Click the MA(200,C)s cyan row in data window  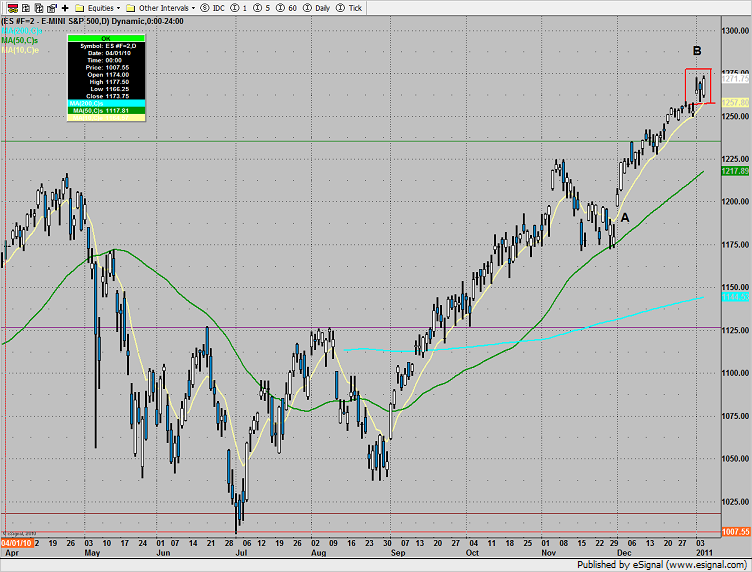pos(104,103)
